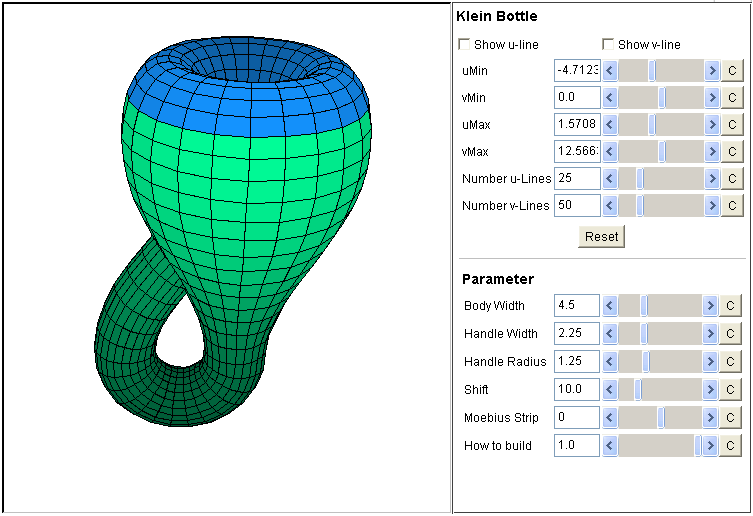
Task: Click the vMax right arrow button
Action: pyautogui.click(x=712, y=151)
